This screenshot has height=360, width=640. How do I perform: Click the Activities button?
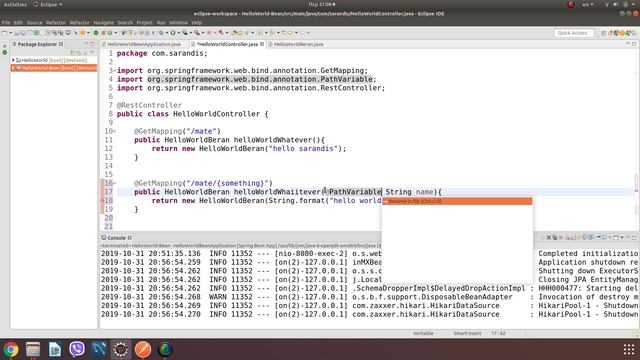(x=15, y=4)
